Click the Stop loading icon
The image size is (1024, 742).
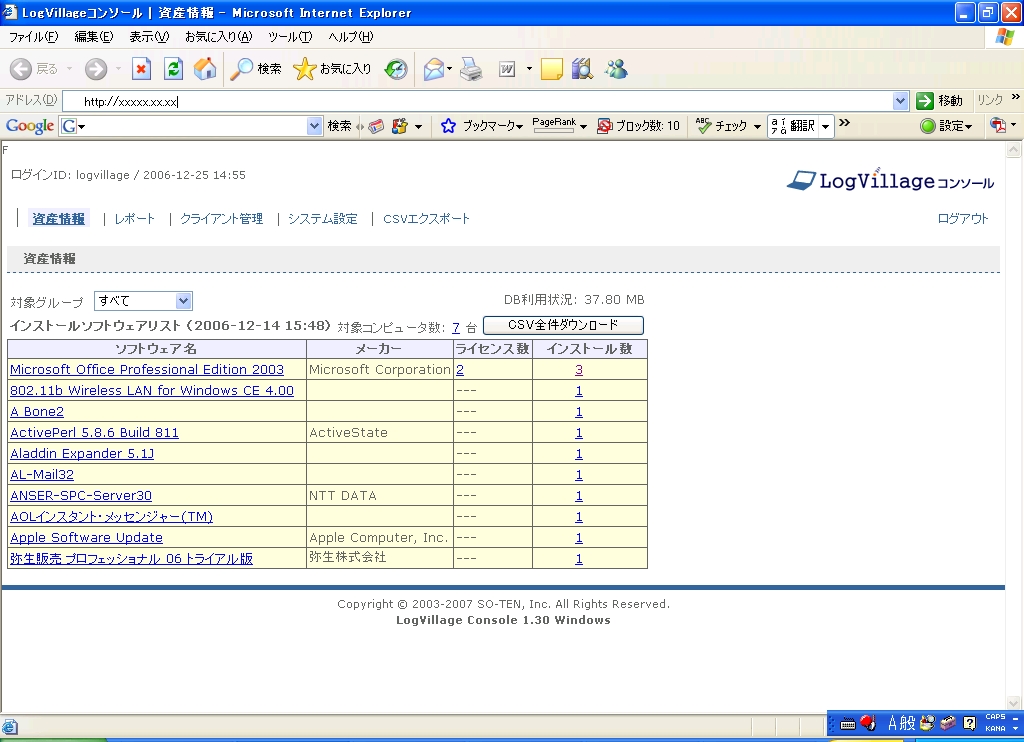(141, 69)
